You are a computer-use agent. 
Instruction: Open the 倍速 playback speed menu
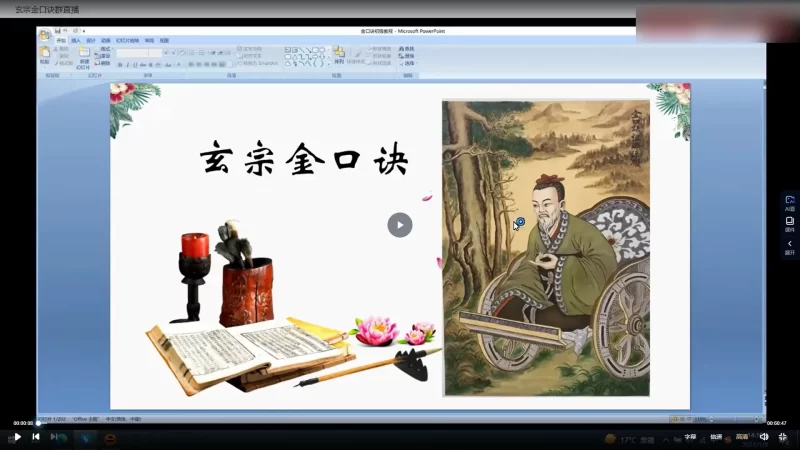(716, 437)
